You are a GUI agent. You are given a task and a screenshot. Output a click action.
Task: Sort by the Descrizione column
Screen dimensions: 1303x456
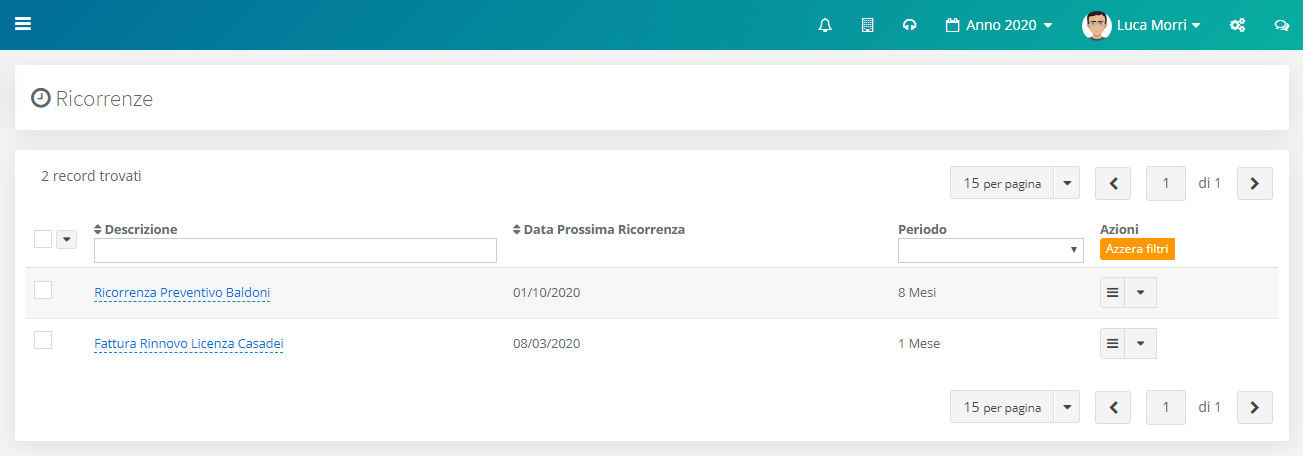point(136,229)
